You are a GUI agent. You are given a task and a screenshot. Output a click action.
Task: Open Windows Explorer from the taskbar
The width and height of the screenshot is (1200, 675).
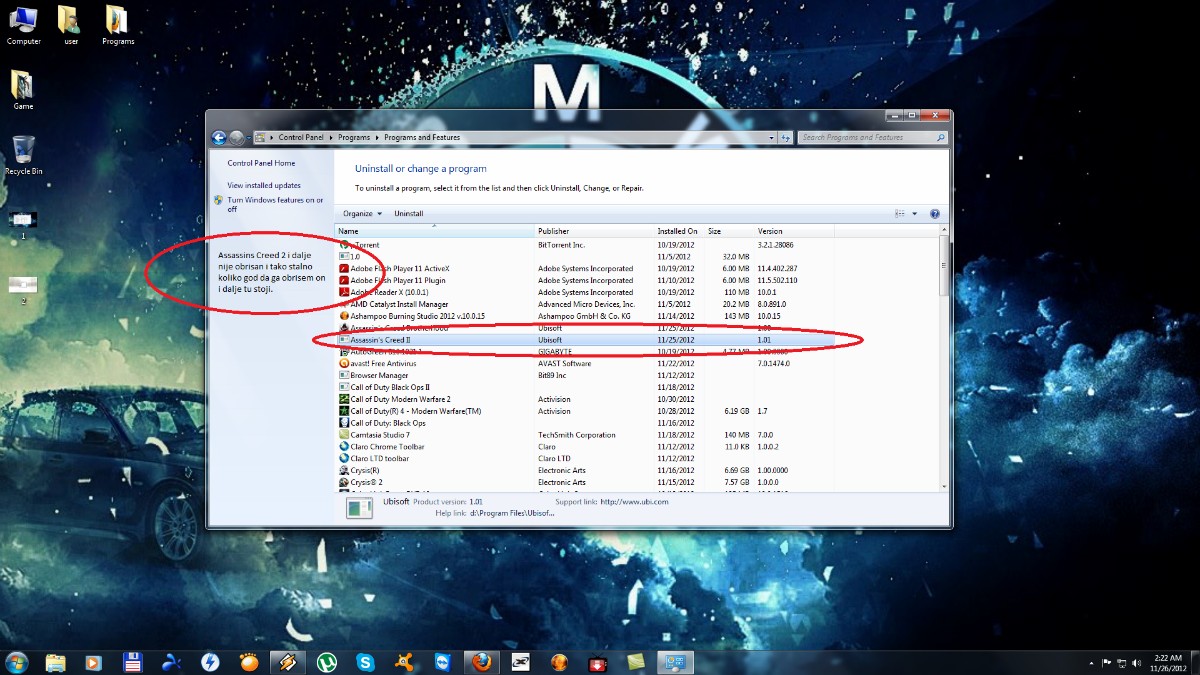pos(55,662)
